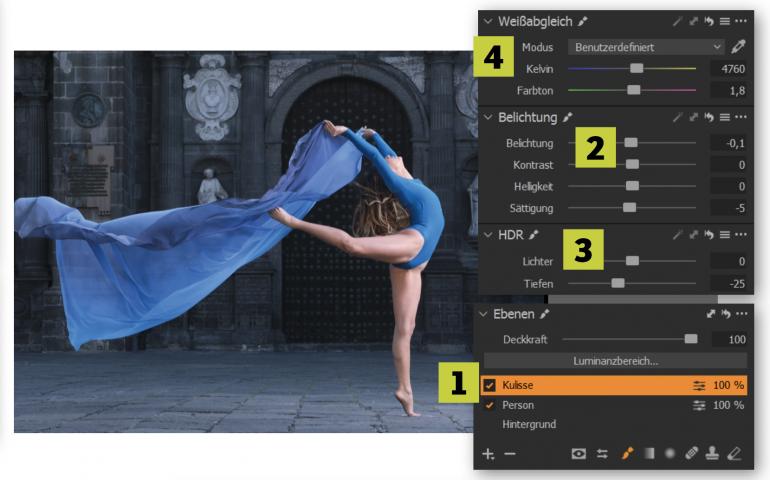Select the brush mask drawing tool
The height and width of the screenshot is (480, 770).
point(628,453)
